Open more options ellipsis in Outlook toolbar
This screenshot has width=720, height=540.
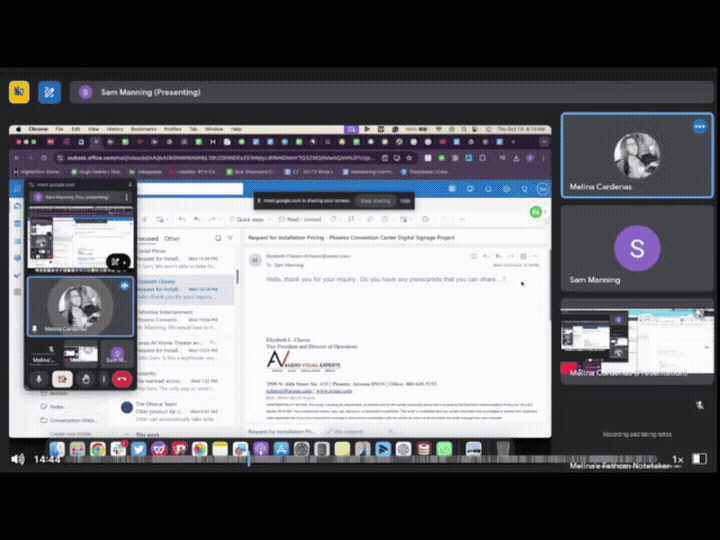[x=462, y=219]
